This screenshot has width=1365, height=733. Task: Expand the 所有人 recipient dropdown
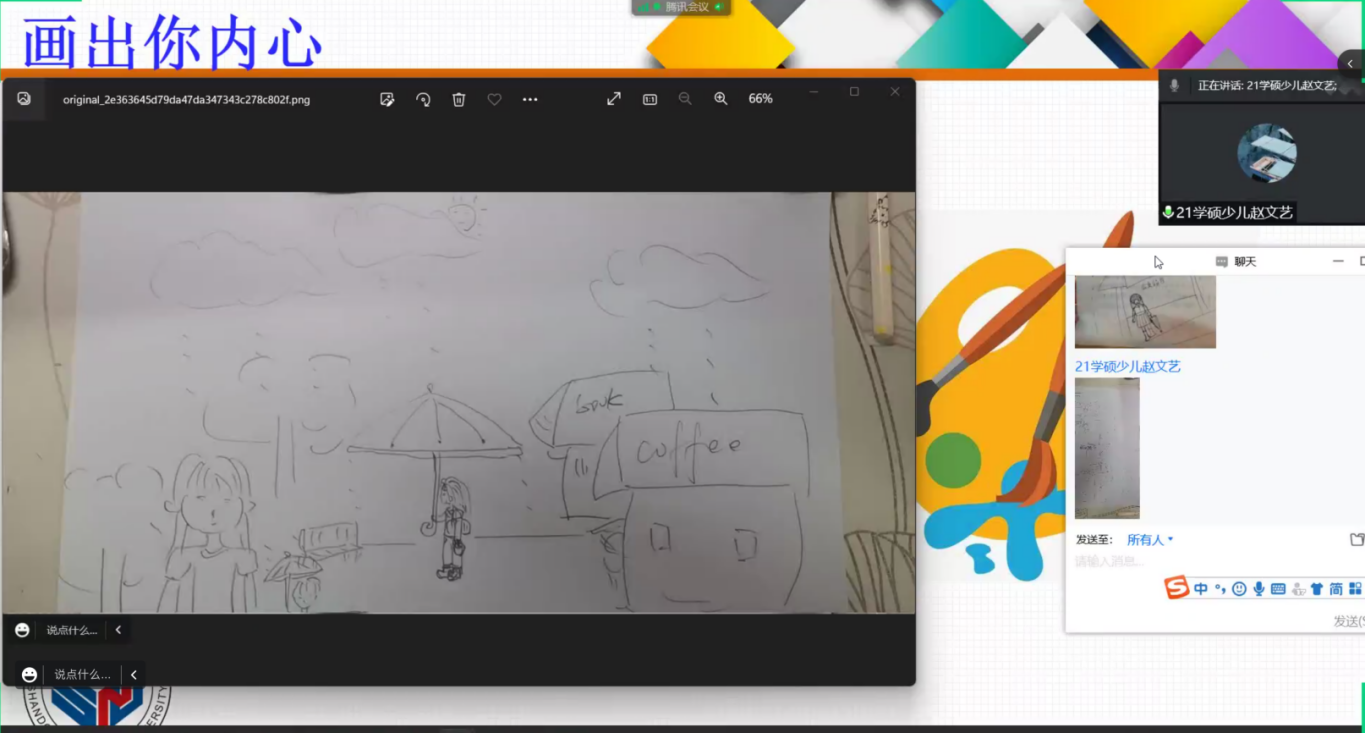[1149, 540]
